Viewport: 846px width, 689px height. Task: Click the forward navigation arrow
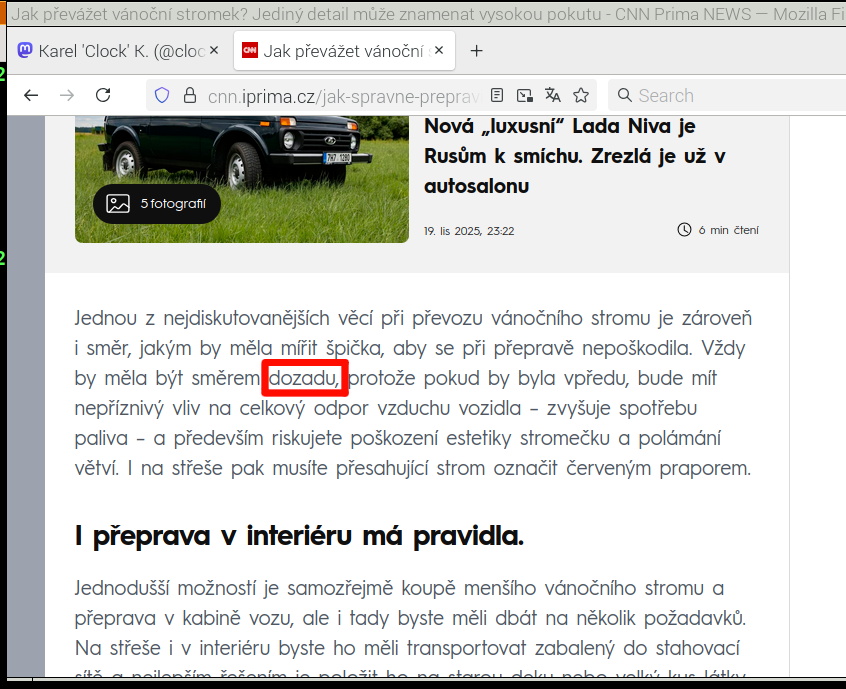[x=67, y=95]
